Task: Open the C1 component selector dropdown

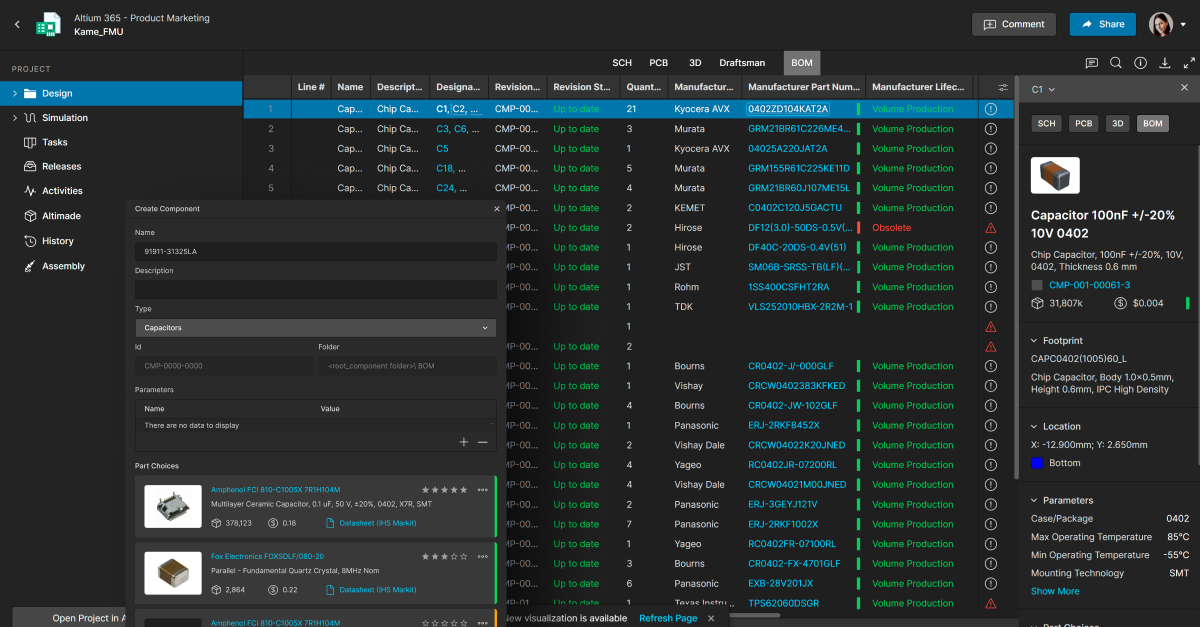Action: pyautogui.click(x=1044, y=89)
